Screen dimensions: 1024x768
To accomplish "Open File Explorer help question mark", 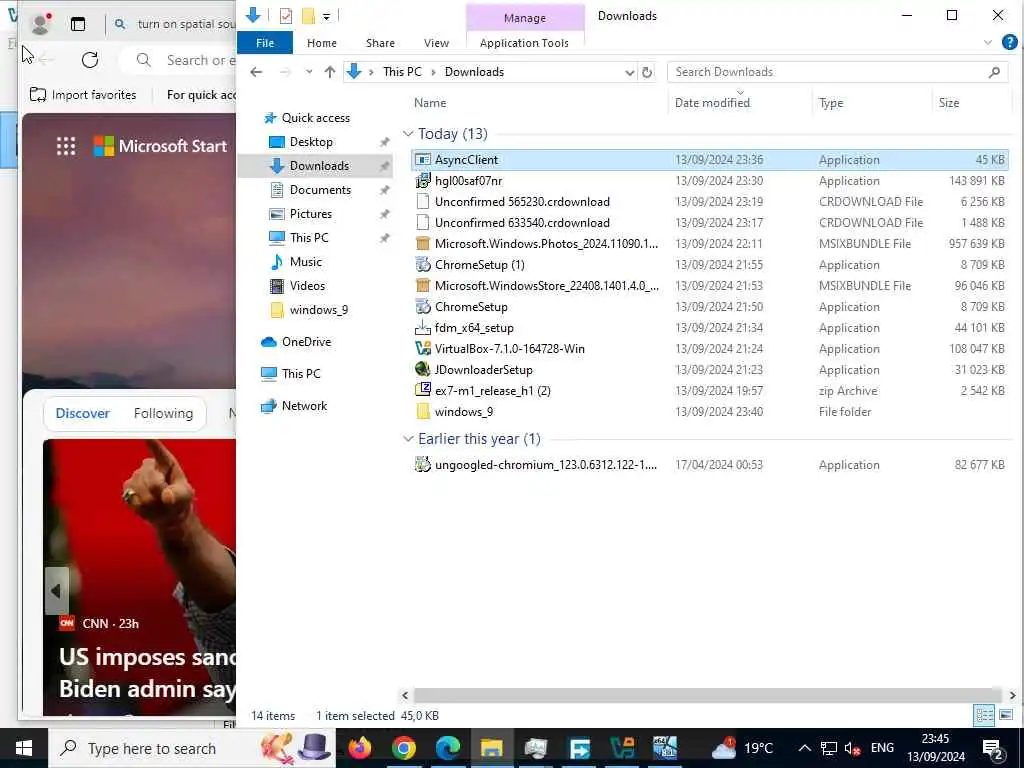I will pos(1009,42).
